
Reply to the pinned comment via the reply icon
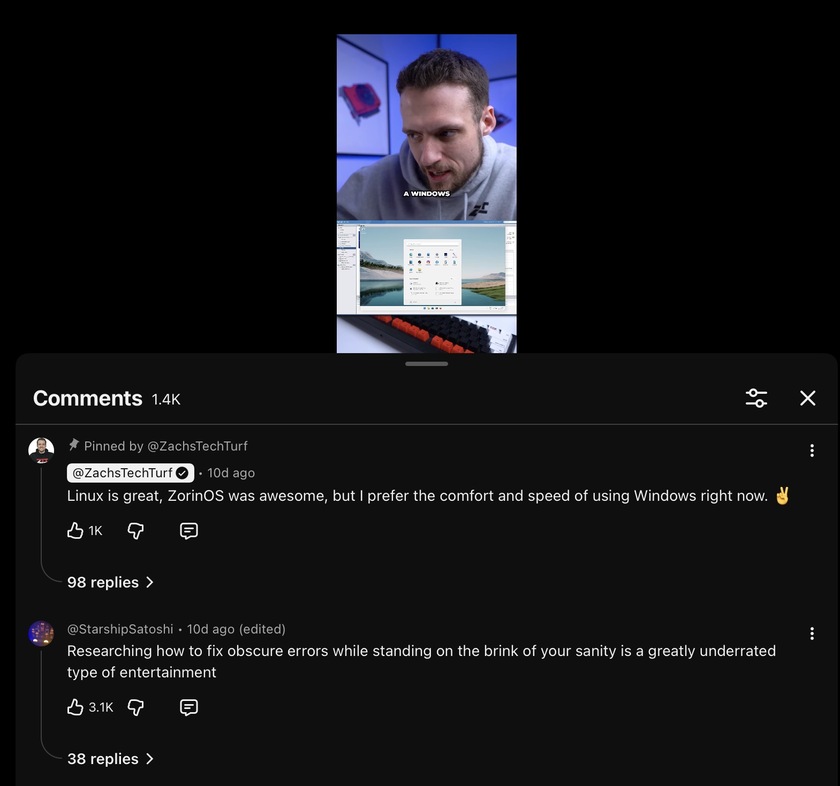click(x=189, y=530)
